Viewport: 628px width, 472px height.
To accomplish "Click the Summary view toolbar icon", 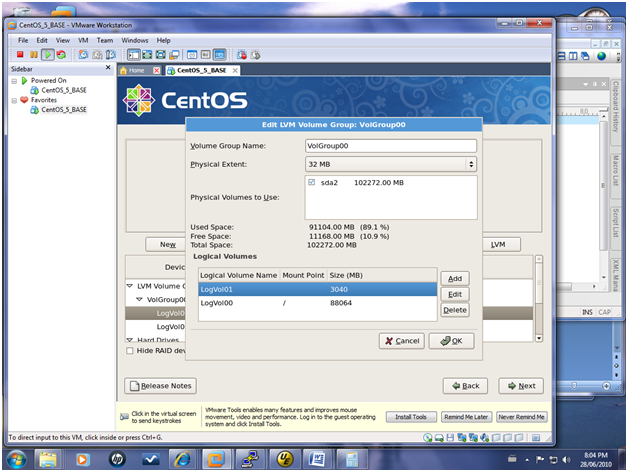I will point(192,54).
